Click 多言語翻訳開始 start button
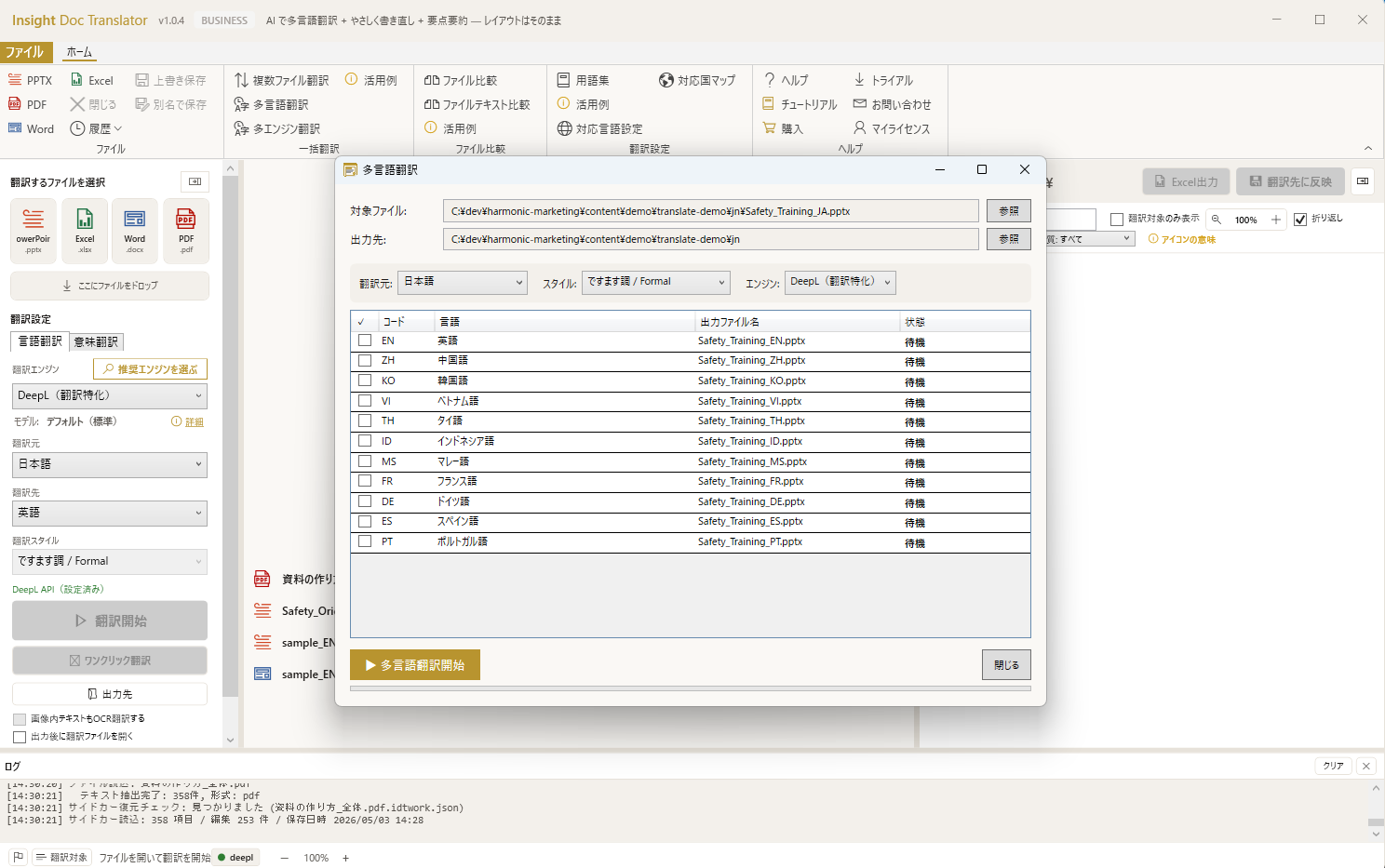The width and height of the screenshot is (1385, 868). pyautogui.click(x=415, y=665)
